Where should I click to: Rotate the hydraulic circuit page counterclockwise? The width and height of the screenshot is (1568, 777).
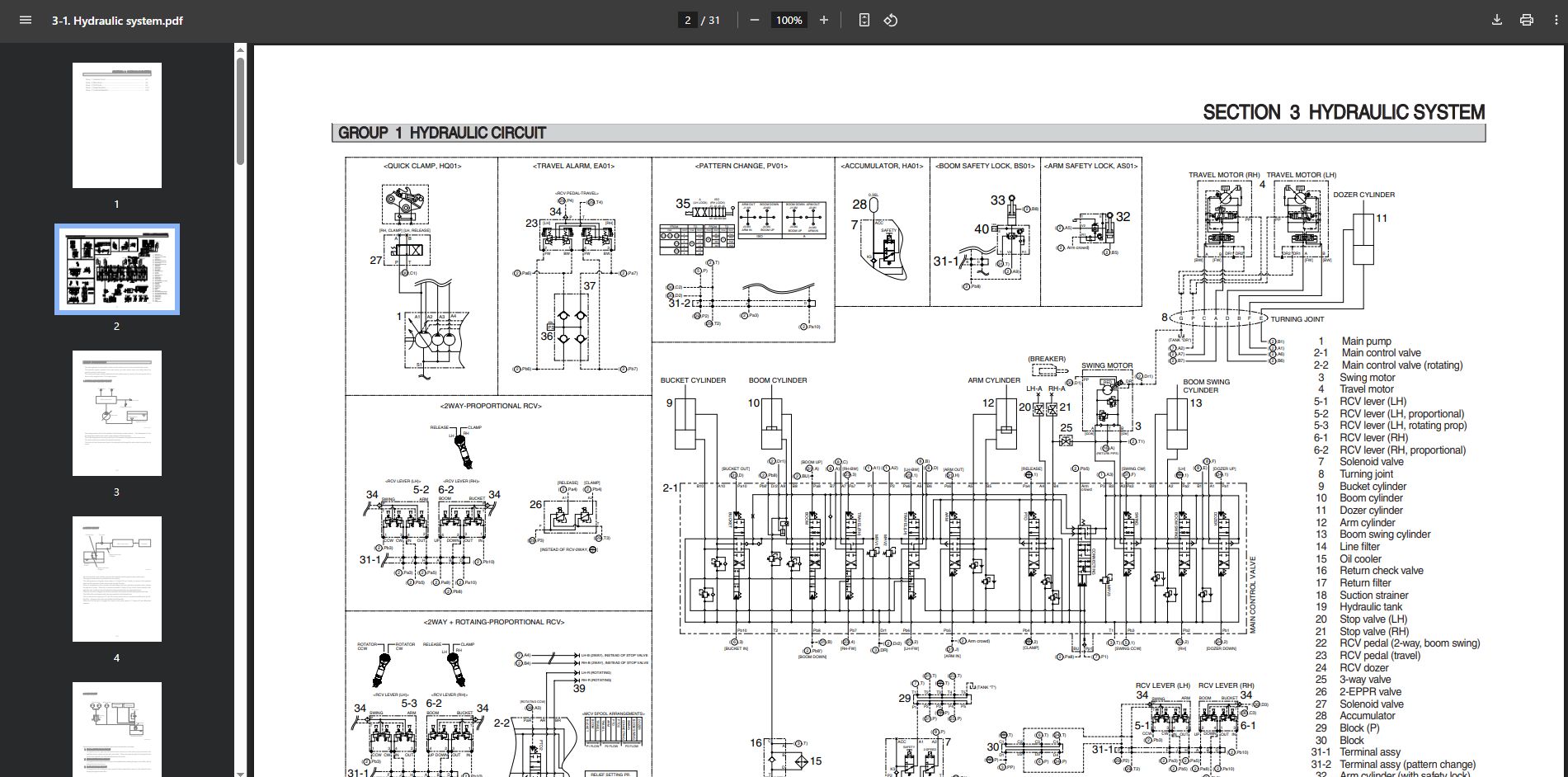coord(891,20)
